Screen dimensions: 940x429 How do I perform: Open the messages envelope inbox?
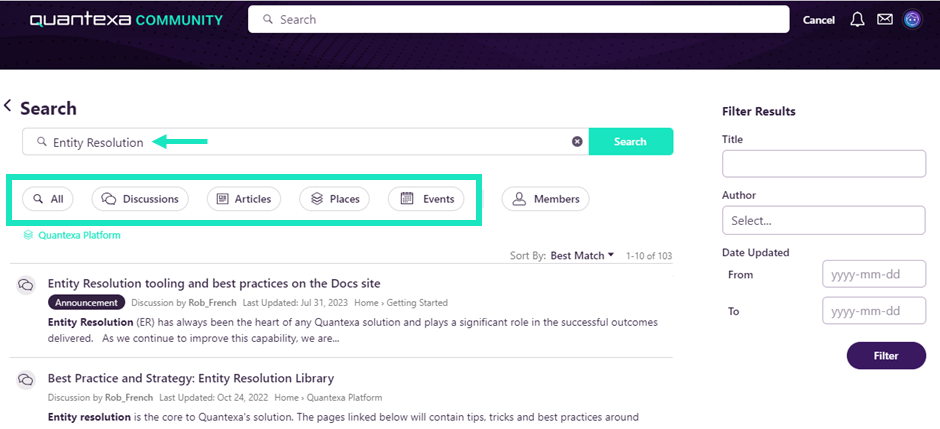(x=885, y=20)
